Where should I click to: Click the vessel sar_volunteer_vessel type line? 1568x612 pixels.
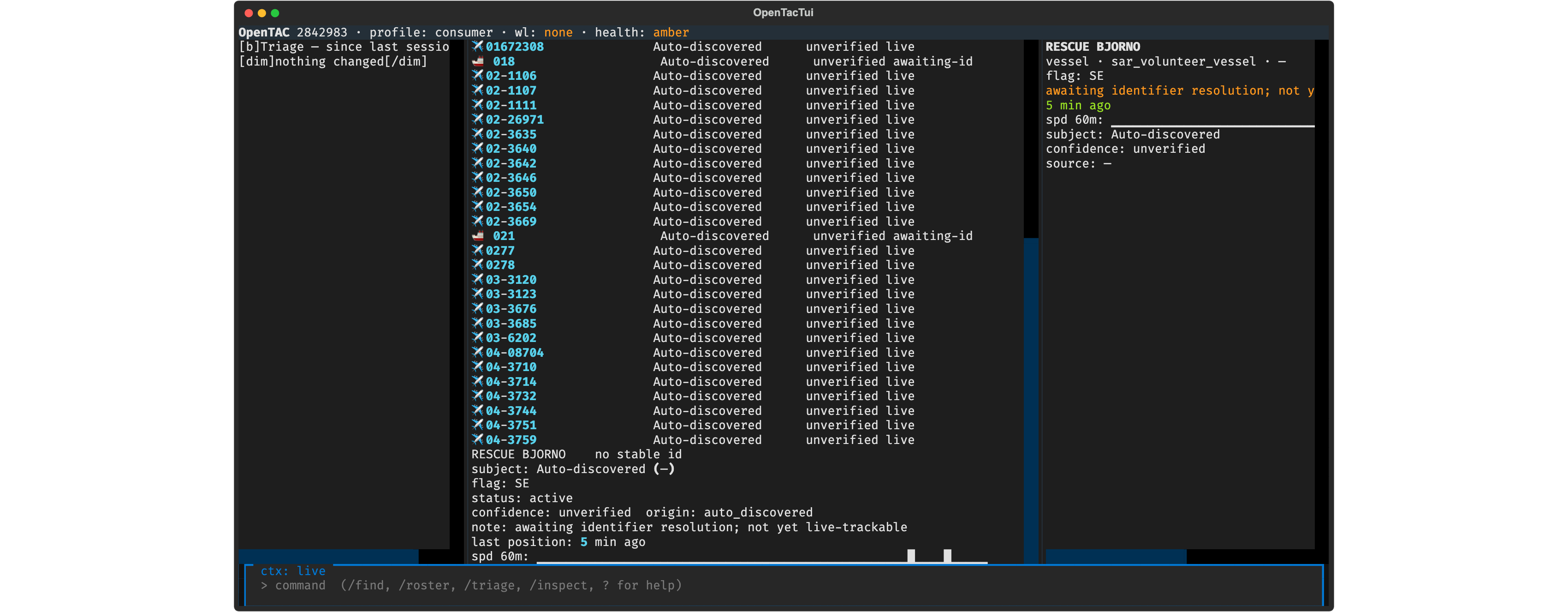(1165, 61)
